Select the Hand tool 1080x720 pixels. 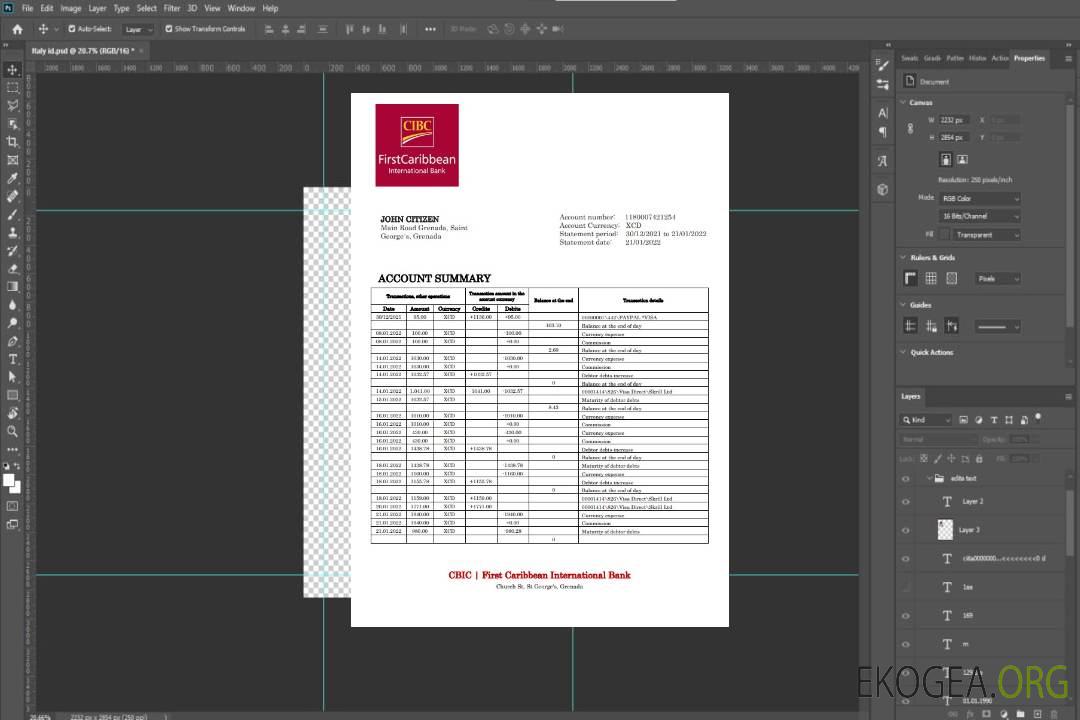[12, 413]
